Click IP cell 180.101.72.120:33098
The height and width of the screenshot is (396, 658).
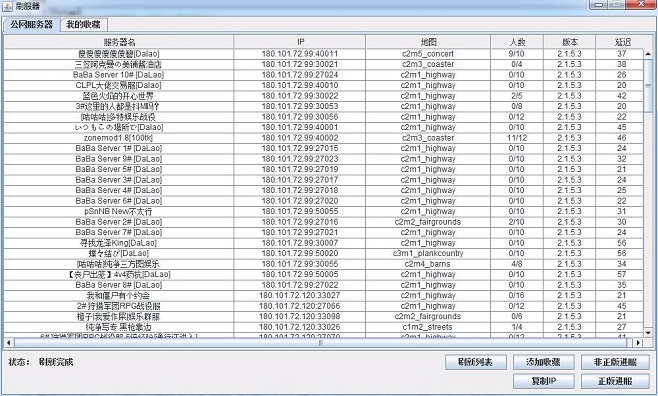(x=300, y=316)
